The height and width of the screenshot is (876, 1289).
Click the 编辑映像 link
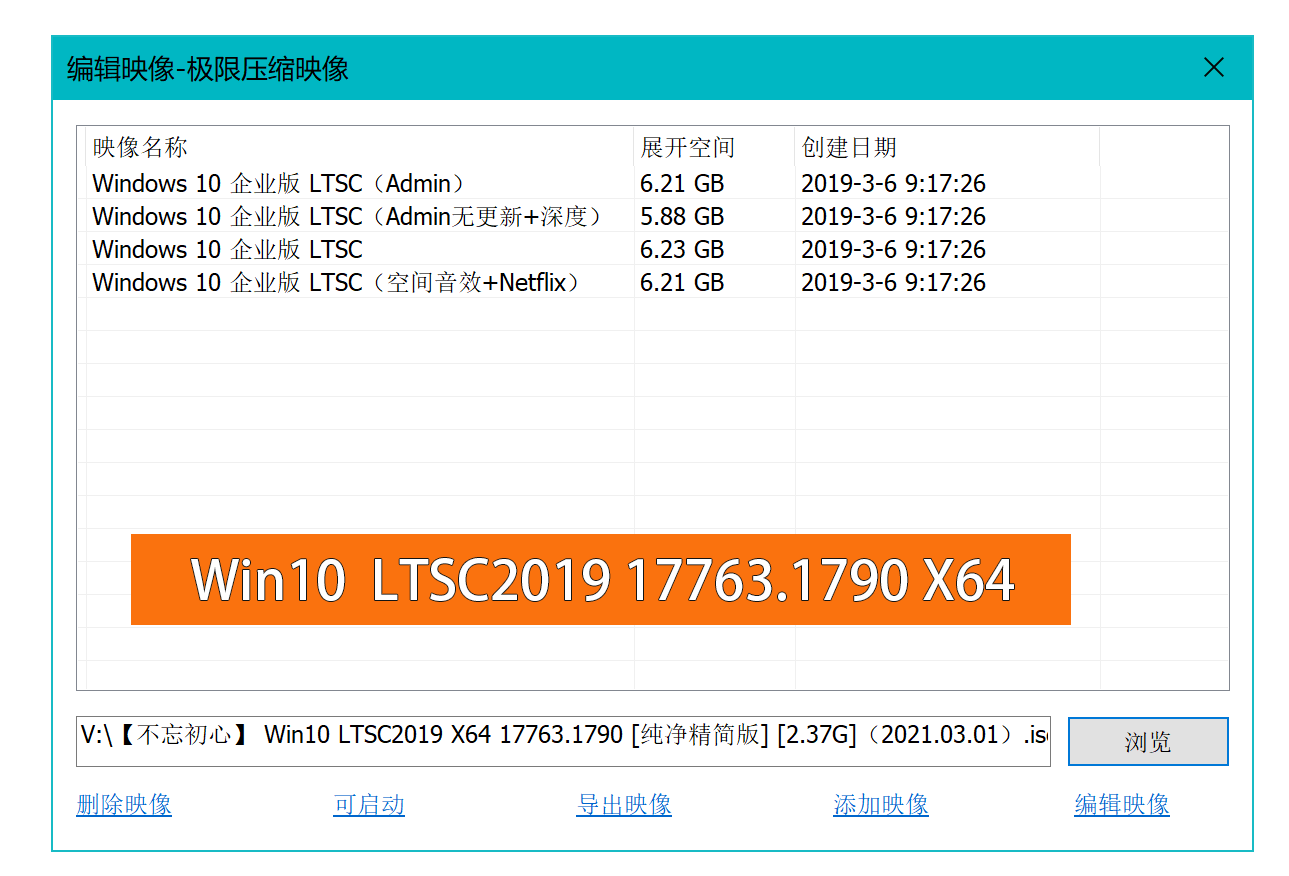pos(1121,804)
